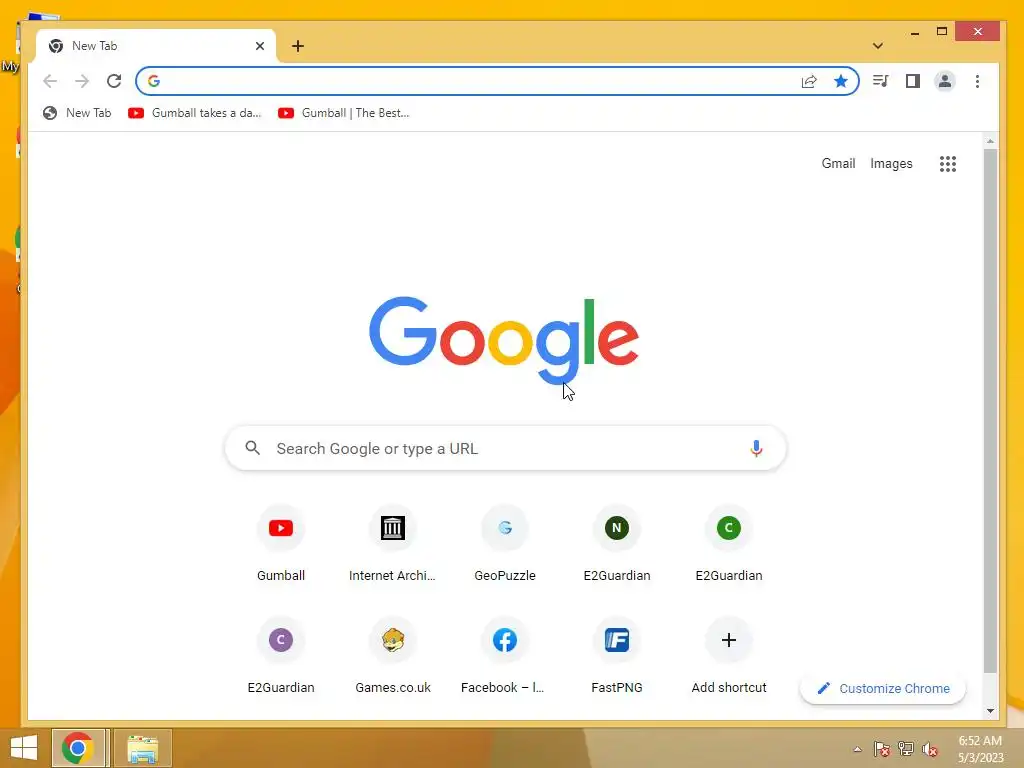The image size is (1024, 768).
Task: Open the Images link
Action: (891, 164)
